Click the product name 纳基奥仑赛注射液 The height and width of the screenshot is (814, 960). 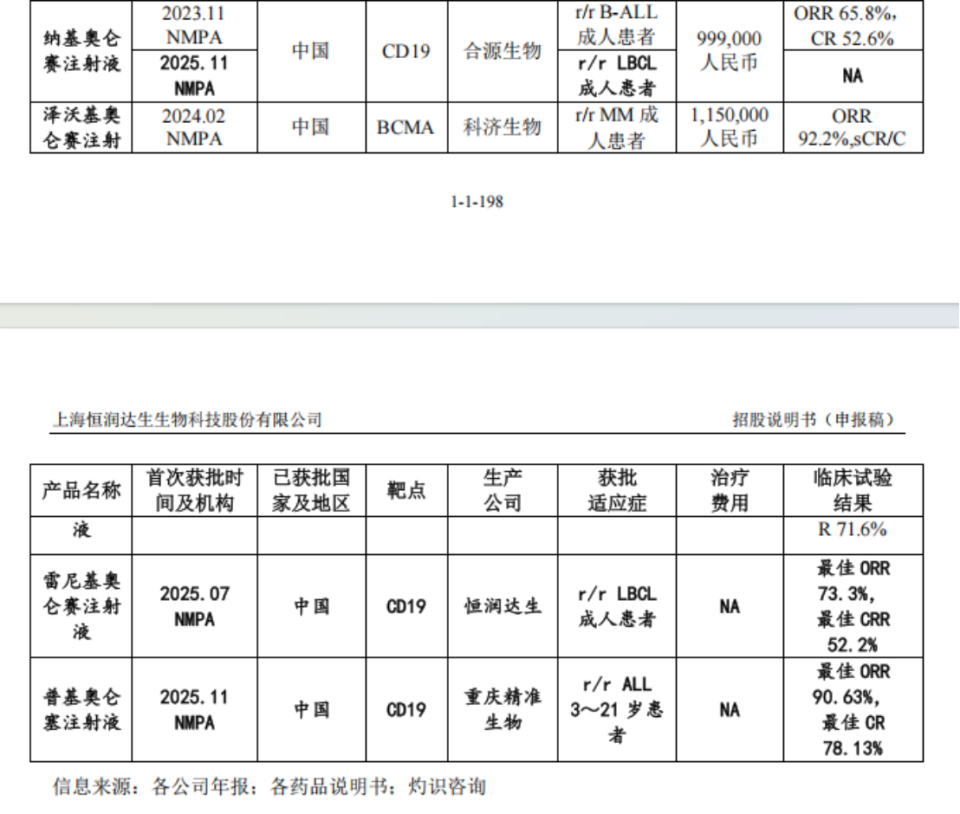click(x=81, y=51)
